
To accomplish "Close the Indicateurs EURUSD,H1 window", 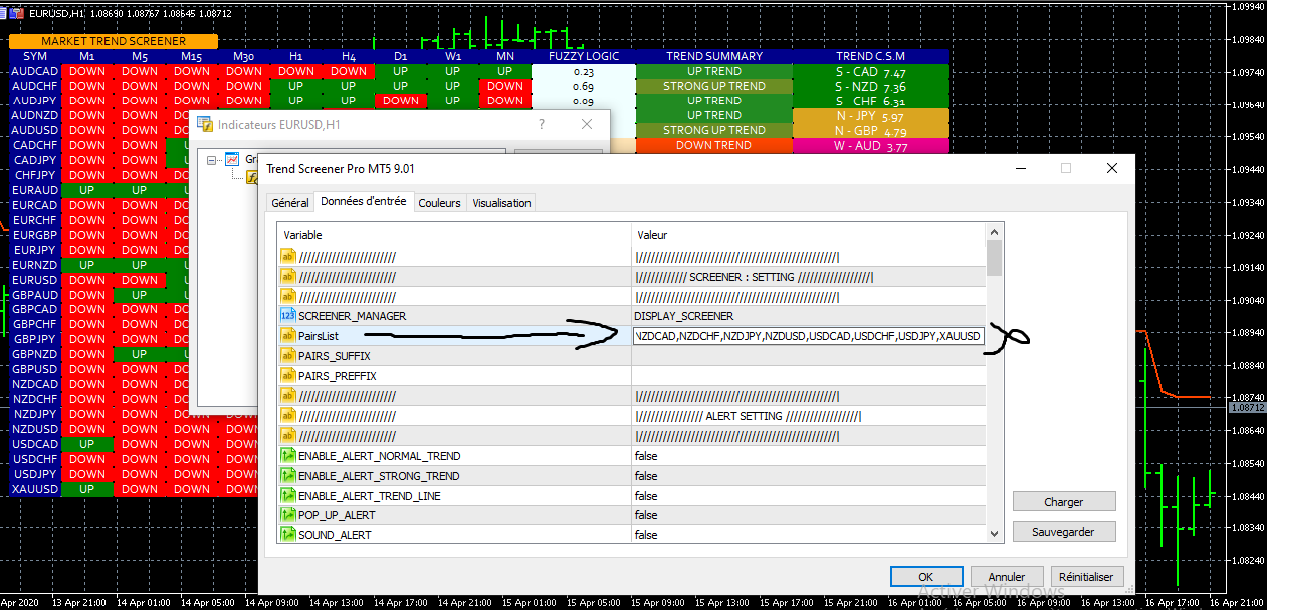I will (588, 125).
